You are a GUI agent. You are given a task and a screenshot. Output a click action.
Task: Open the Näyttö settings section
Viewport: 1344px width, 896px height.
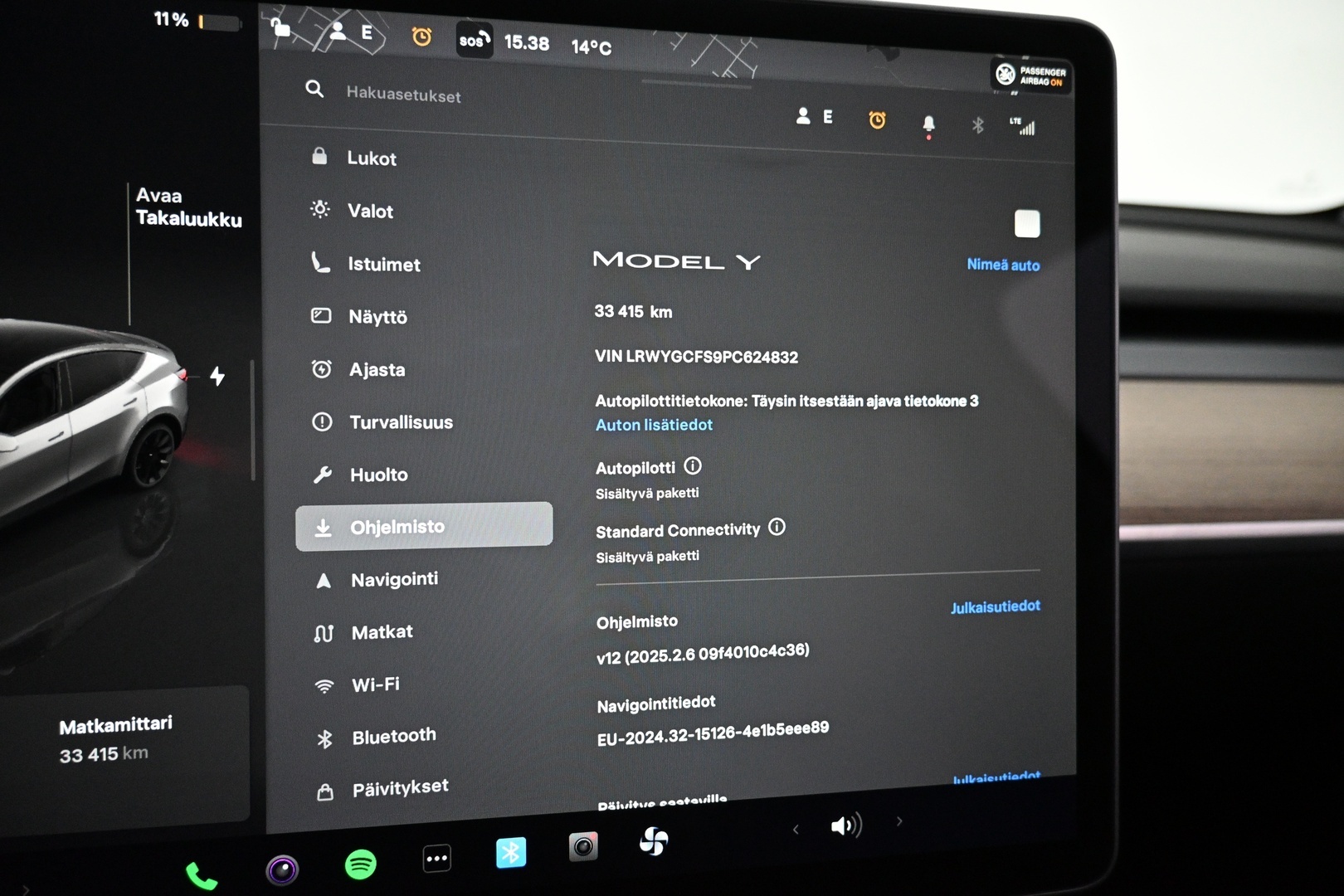[x=377, y=317]
